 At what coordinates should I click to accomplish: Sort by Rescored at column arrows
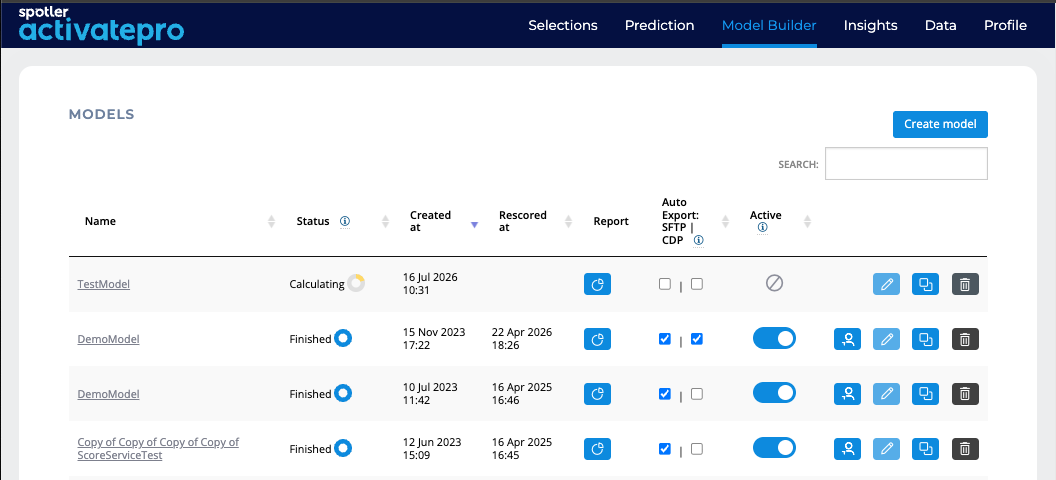click(x=568, y=221)
